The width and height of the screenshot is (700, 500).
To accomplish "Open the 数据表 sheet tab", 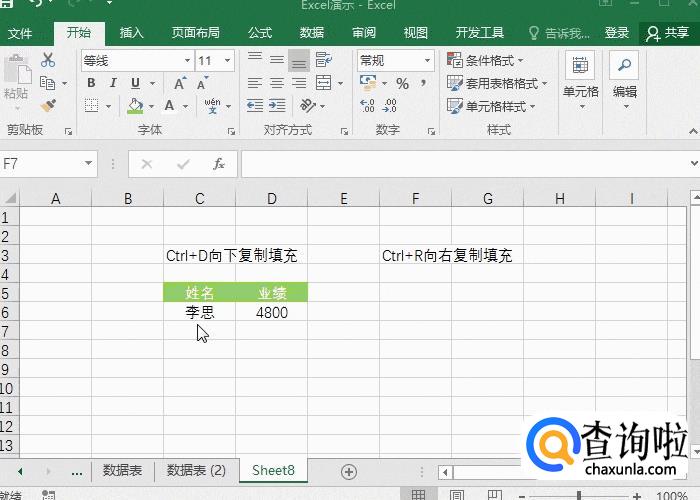I will [122, 470].
